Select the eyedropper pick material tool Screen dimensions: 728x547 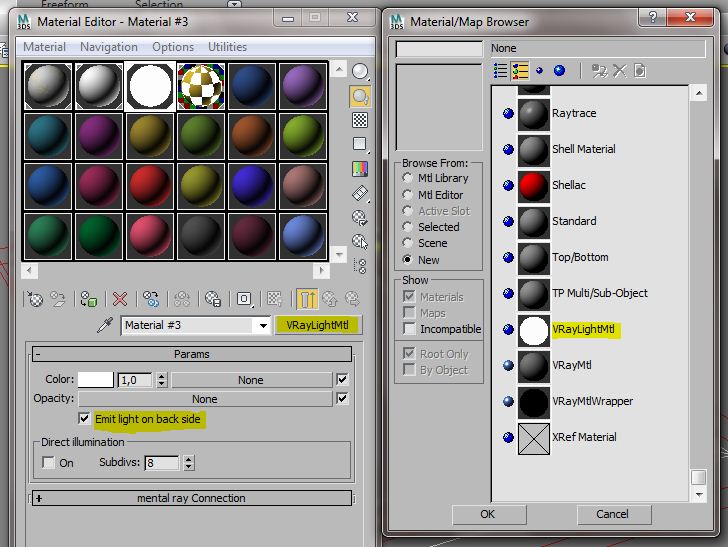pos(104,326)
